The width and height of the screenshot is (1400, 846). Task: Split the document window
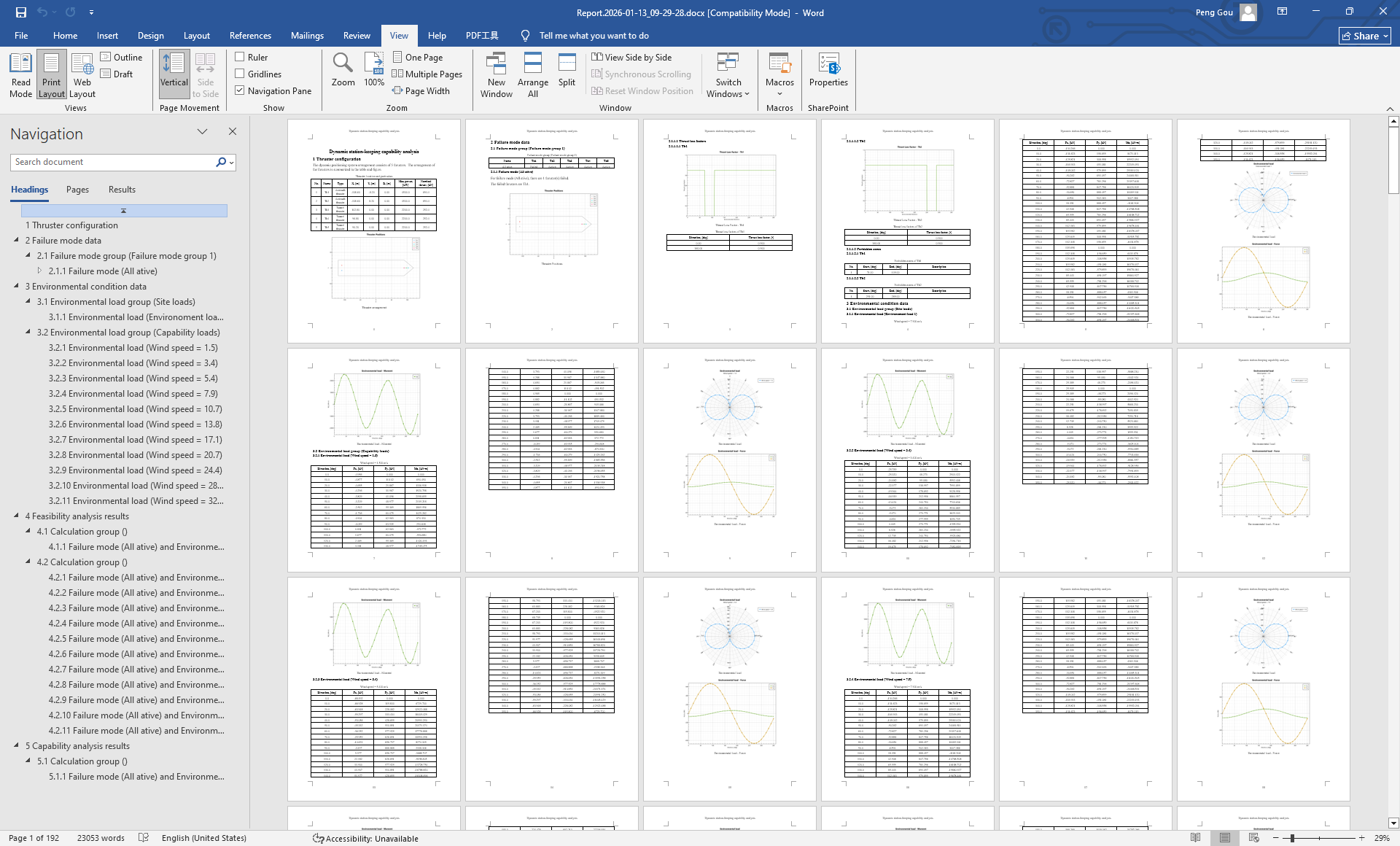567,70
